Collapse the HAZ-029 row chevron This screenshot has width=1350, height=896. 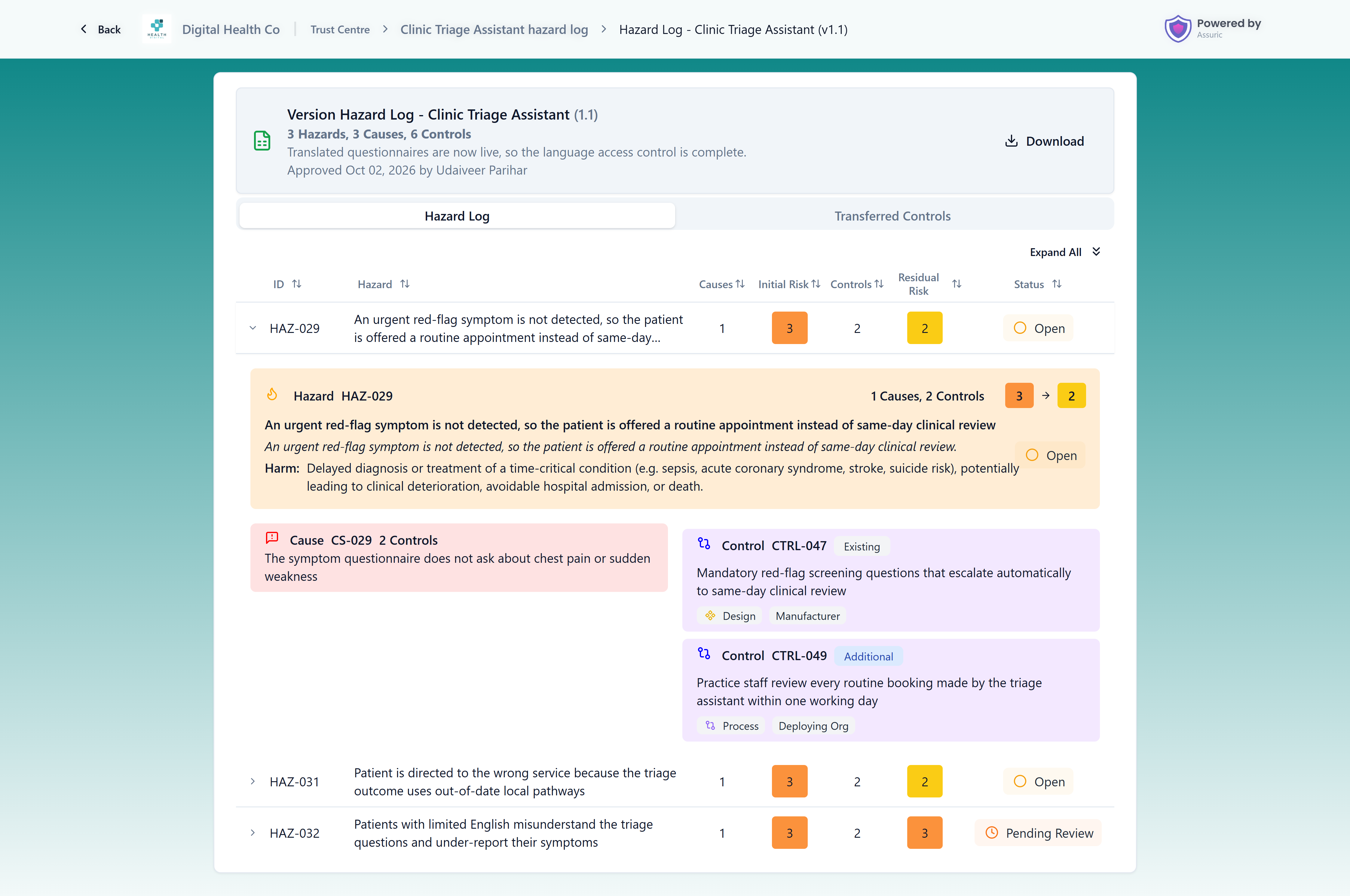pos(253,328)
